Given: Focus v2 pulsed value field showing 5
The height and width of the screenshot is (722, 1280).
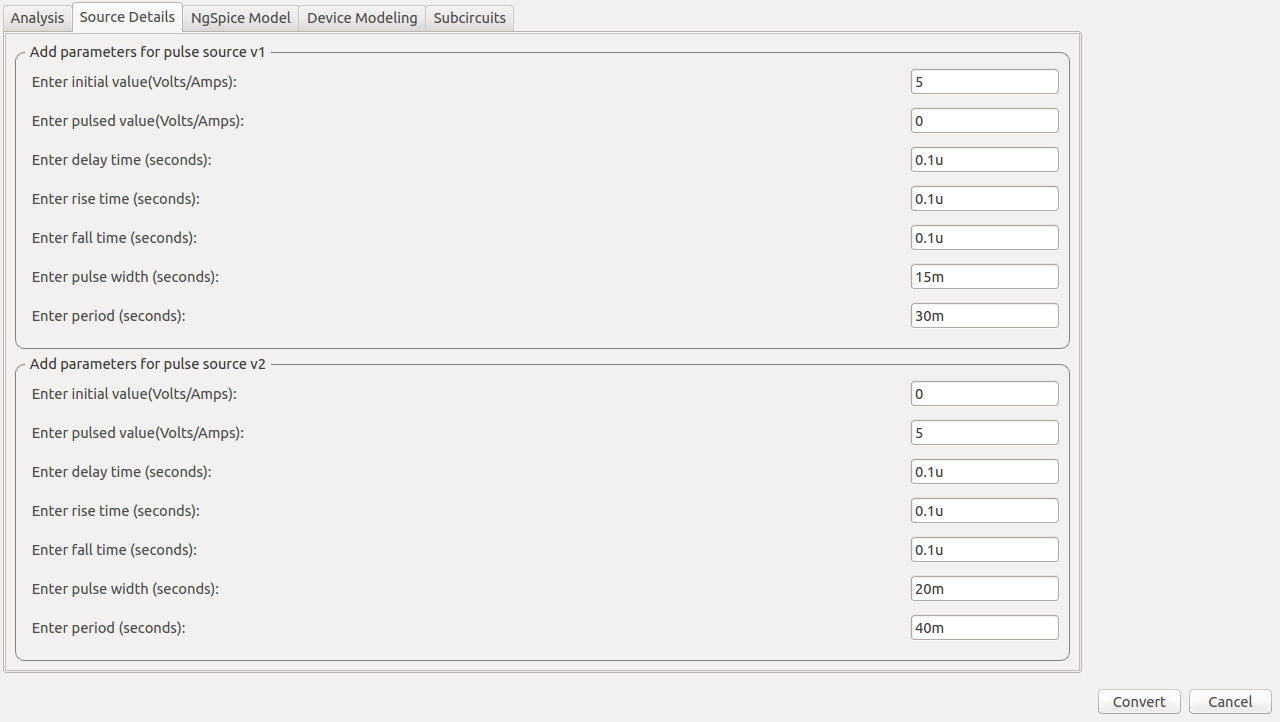Looking at the screenshot, I should click(984, 433).
